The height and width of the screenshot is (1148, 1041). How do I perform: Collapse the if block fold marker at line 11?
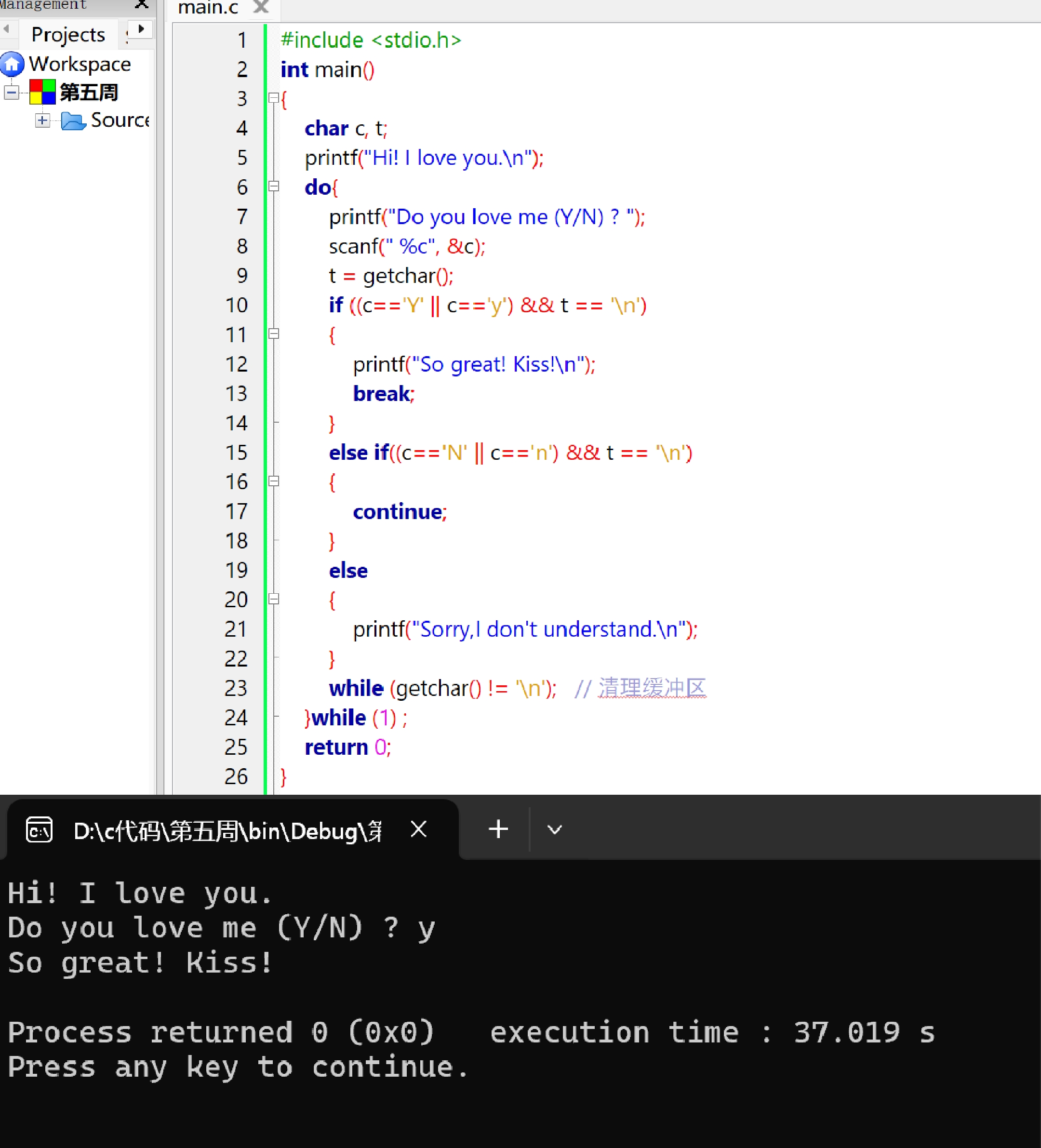click(274, 335)
